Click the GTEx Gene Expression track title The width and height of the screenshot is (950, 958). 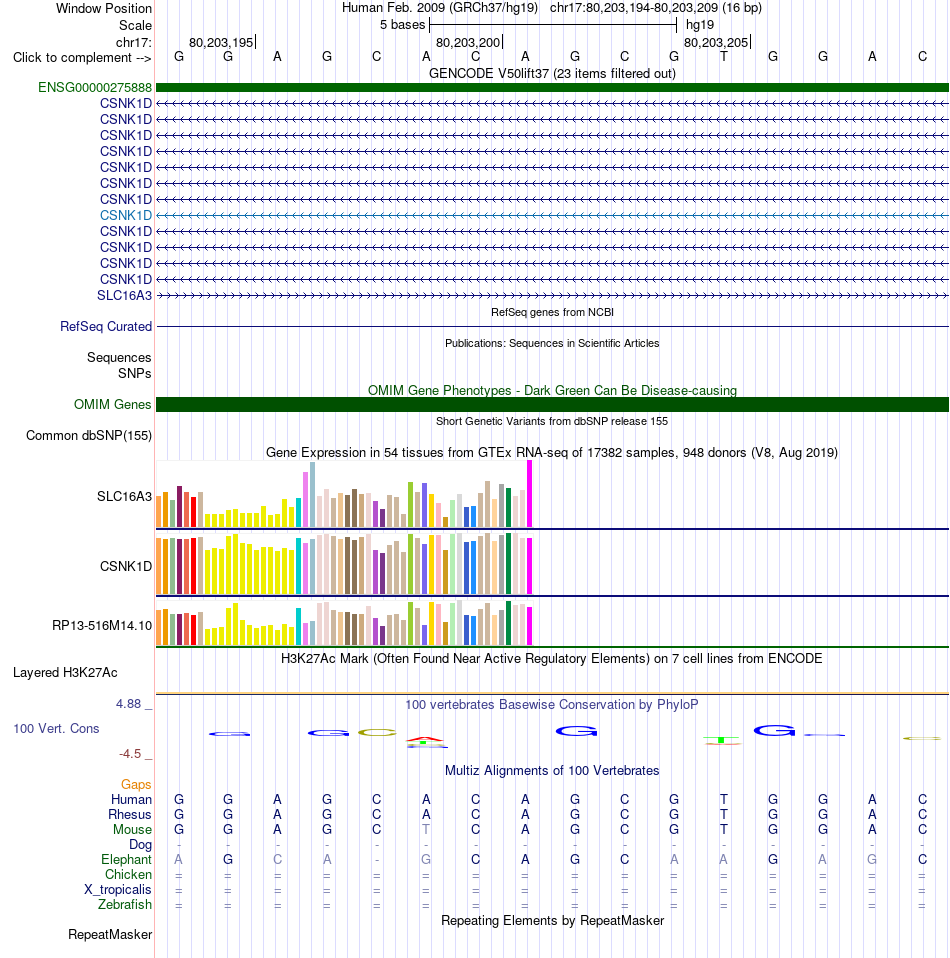point(552,453)
